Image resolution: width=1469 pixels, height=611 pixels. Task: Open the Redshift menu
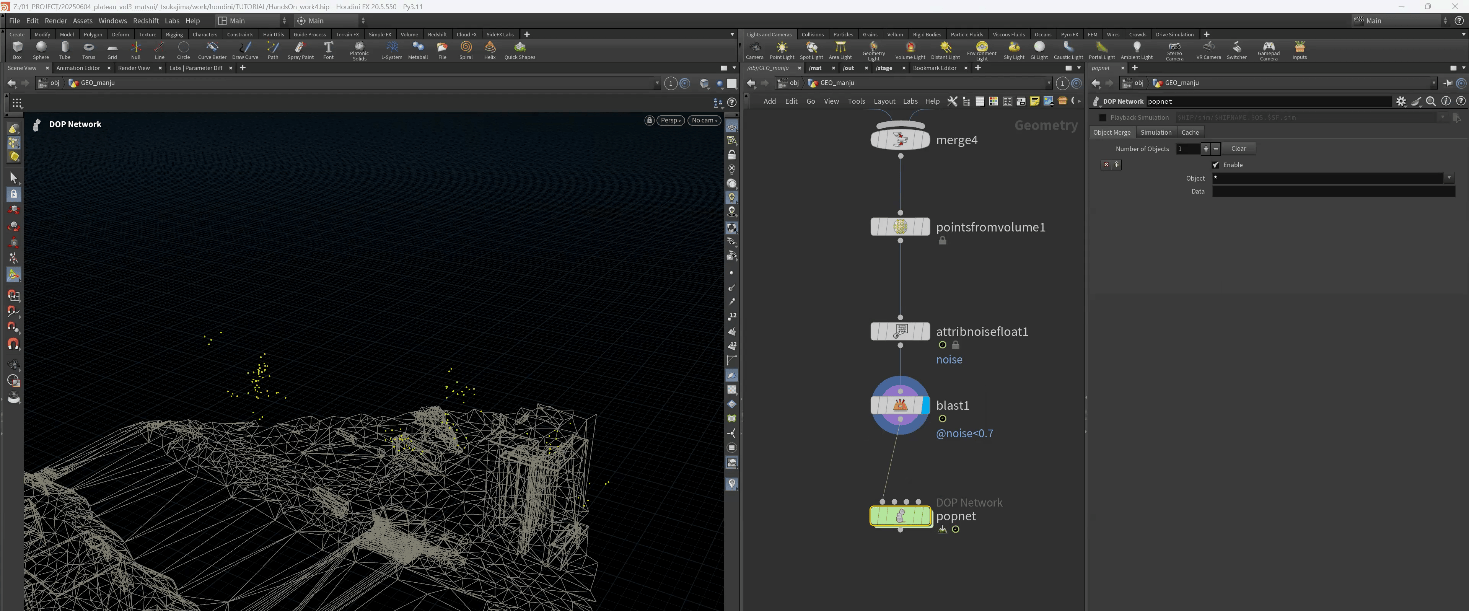coord(146,20)
